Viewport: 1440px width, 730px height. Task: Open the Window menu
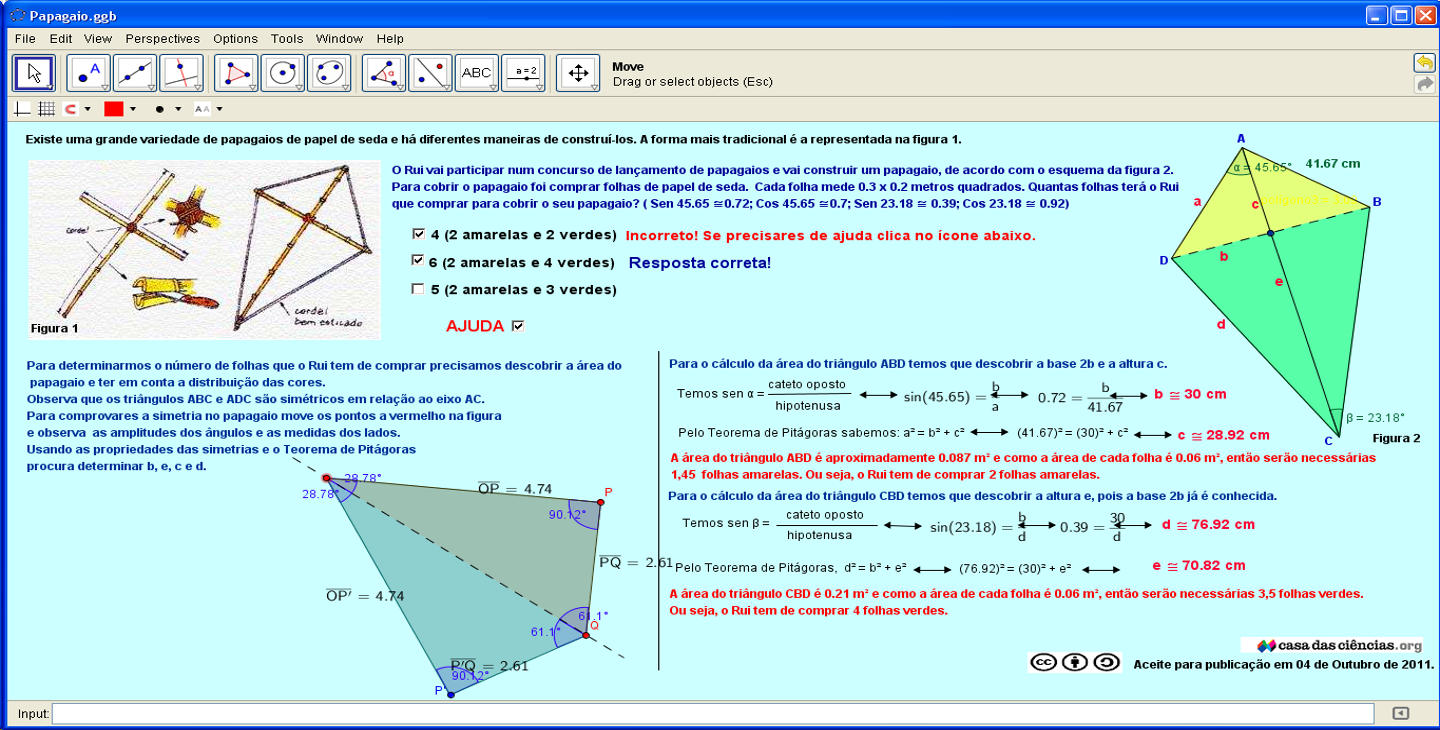click(x=339, y=39)
